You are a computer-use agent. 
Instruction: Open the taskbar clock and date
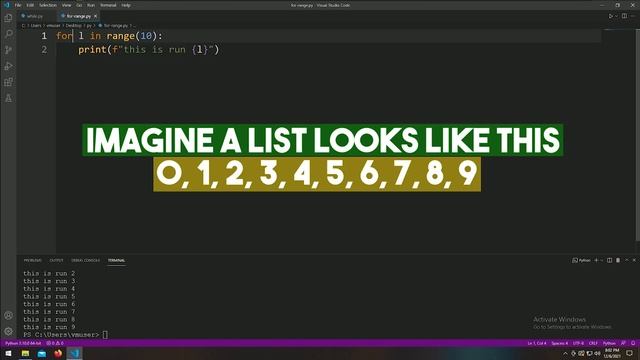coord(612,353)
